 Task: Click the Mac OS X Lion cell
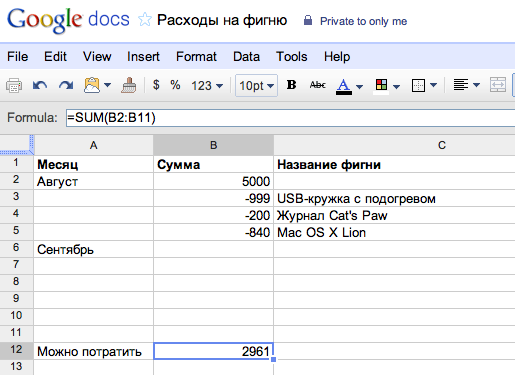[x=394, y=232]
